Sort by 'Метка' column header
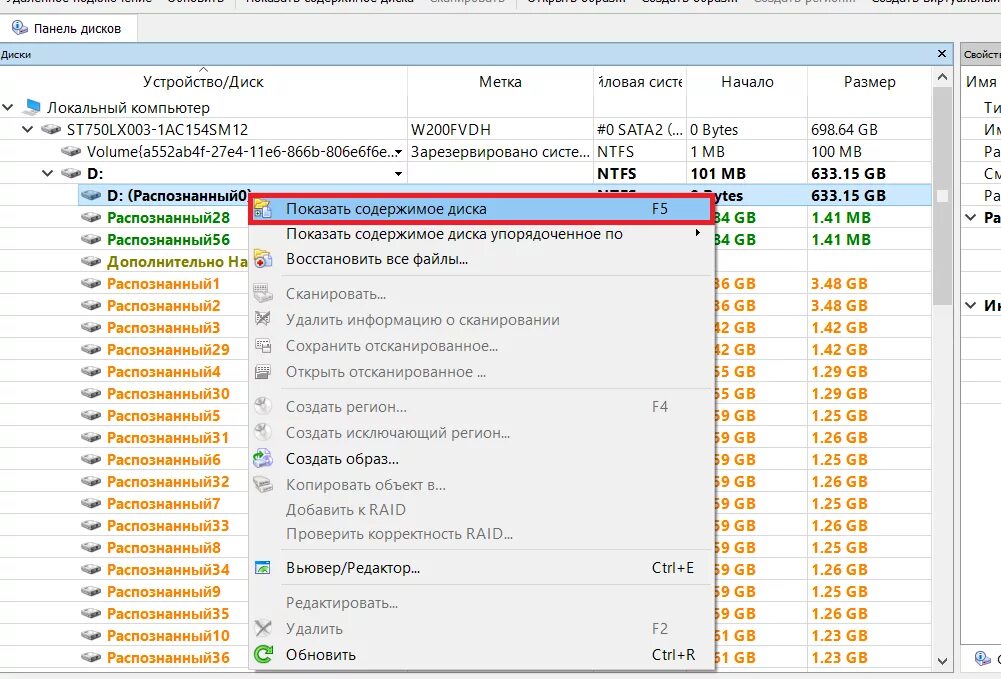This screenshot has width=1001, height=679. (500, 82)
